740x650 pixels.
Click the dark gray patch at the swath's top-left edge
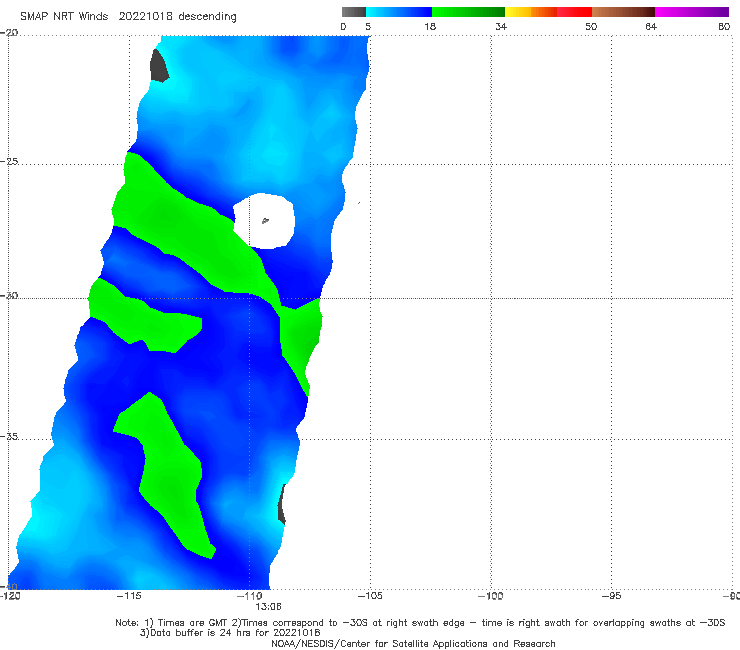159,66
